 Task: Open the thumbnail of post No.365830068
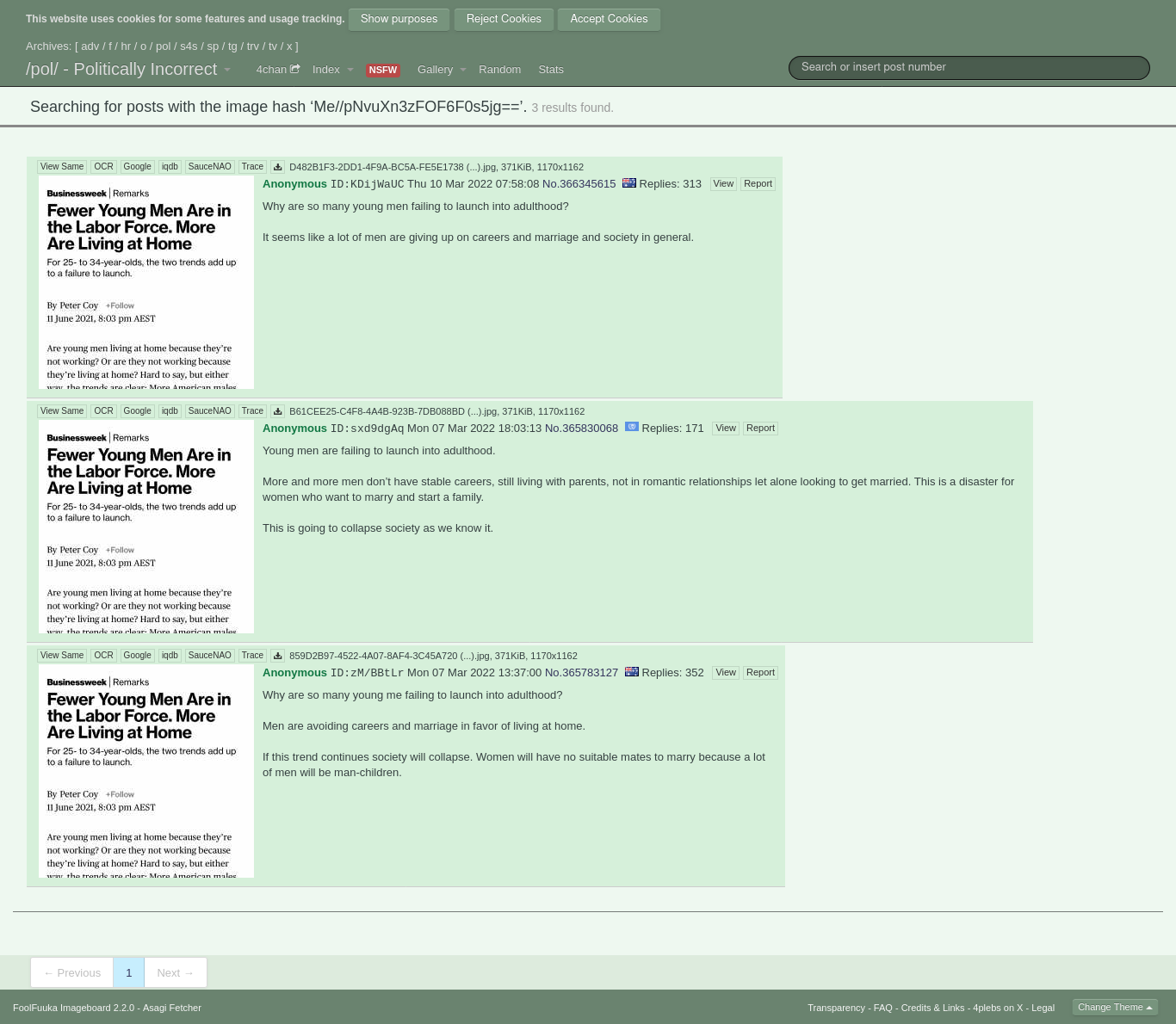click(146, 527)
